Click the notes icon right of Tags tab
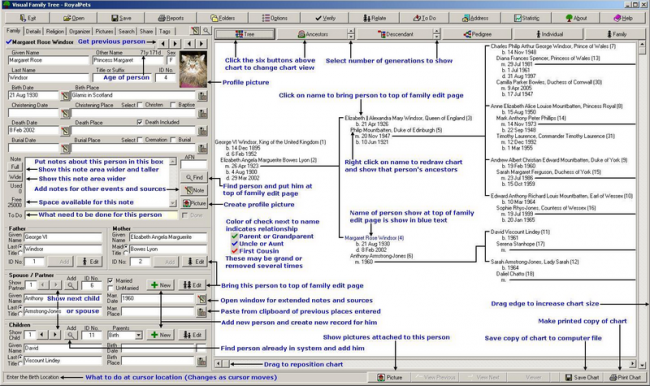 click(195, 31)
